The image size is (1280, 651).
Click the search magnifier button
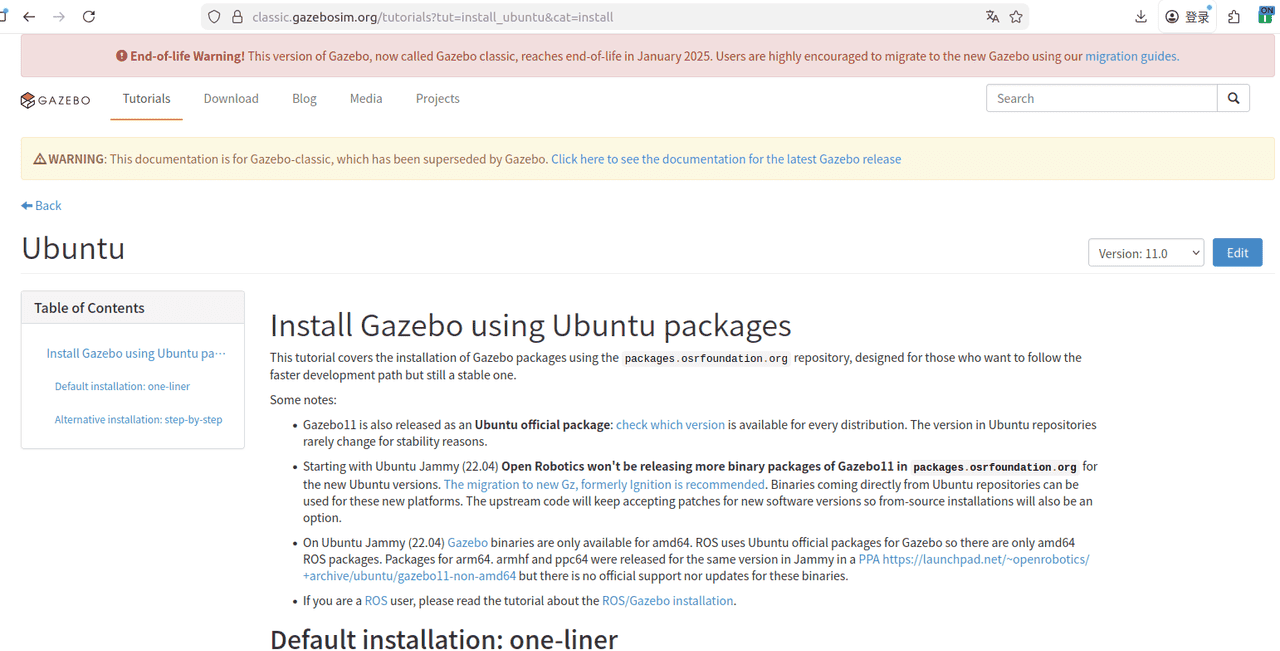pyautogui.click(x=1233, y=98)
